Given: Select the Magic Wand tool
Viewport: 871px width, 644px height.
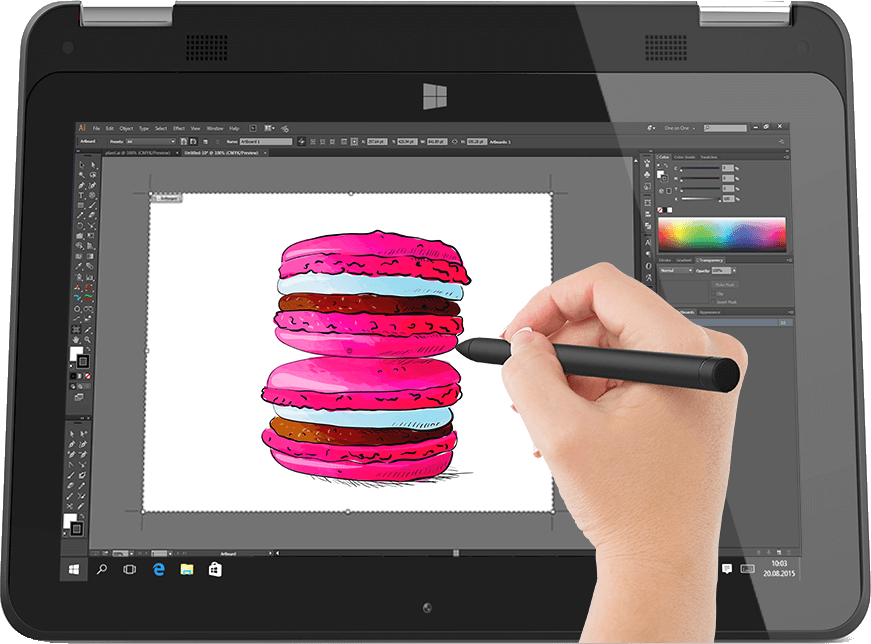Looking at the screenshot, I should point(82,175).
